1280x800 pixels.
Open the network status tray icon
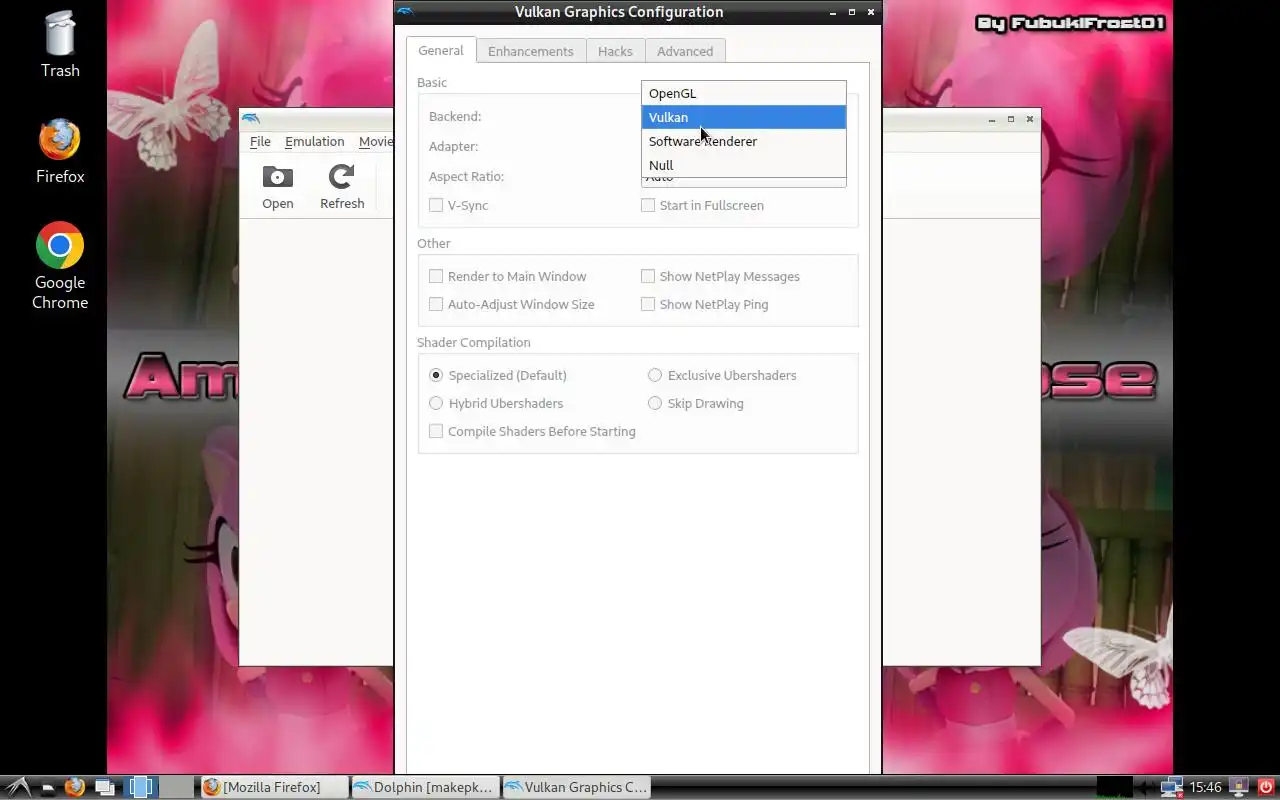click(x=1171, y=787)
